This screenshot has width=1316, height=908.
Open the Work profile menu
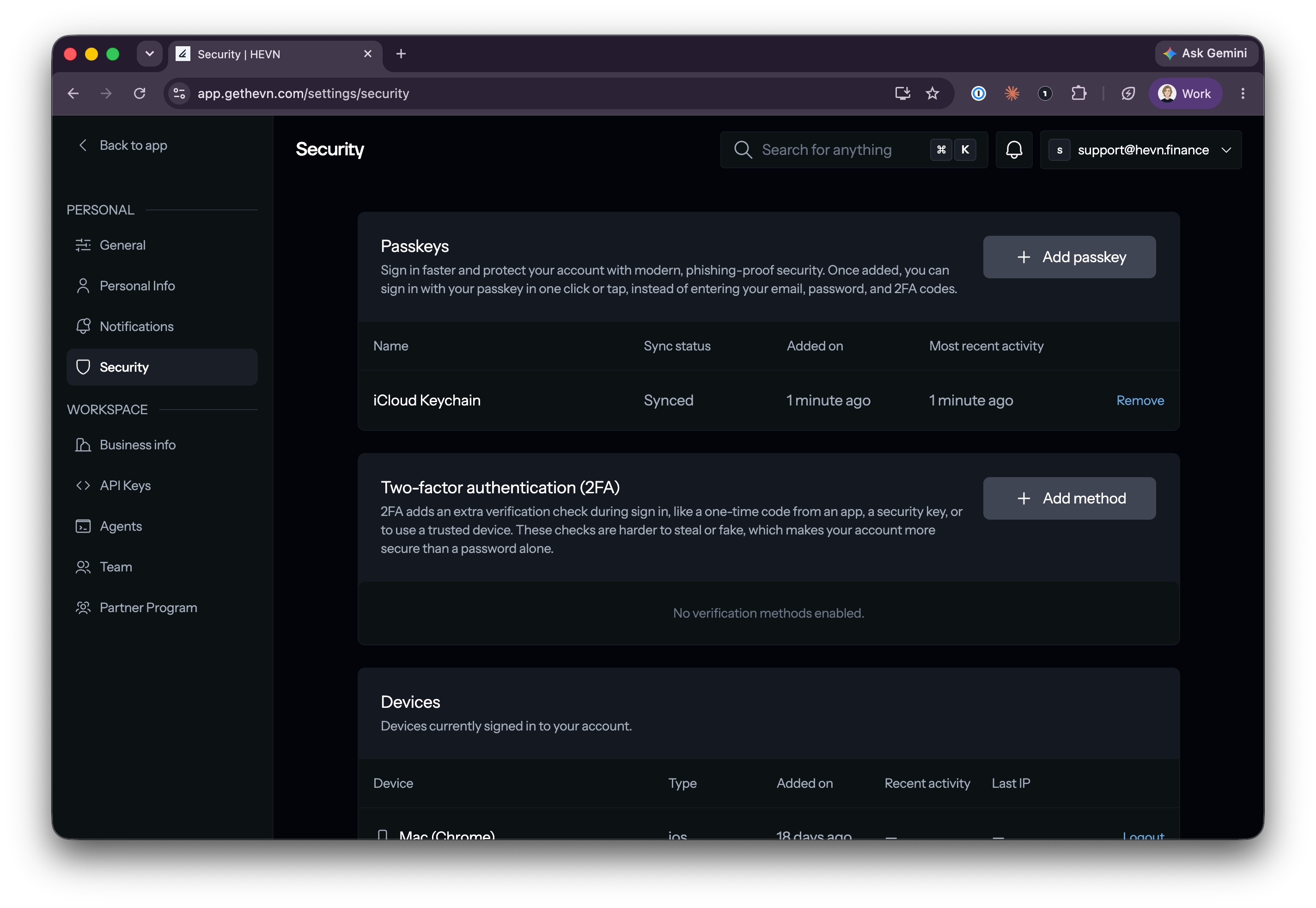click(1185, 93)
